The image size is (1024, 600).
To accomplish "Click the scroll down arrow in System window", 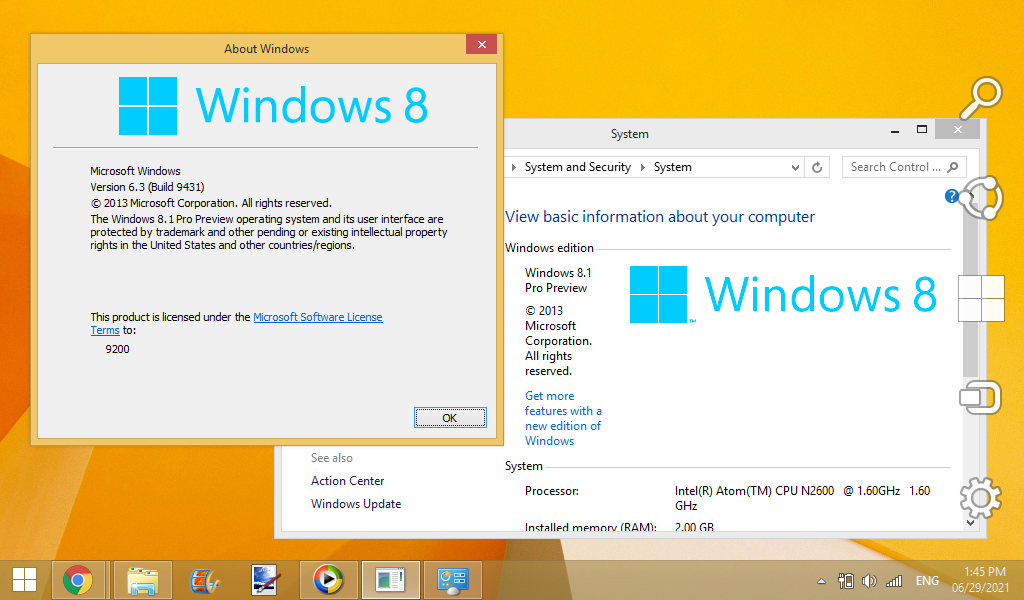I will click(x=970, y=522).
